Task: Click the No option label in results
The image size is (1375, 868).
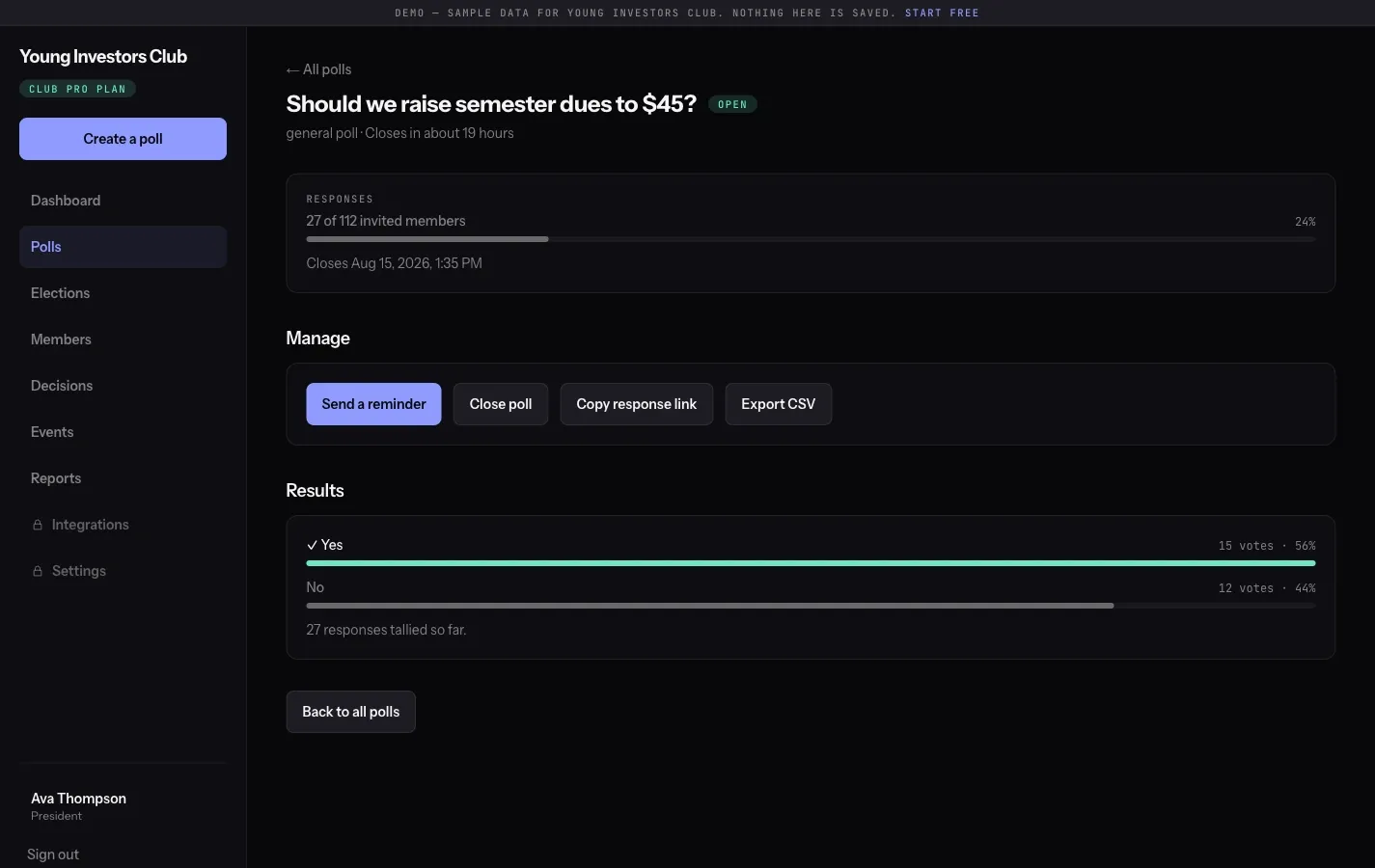Action: [315, 587]
